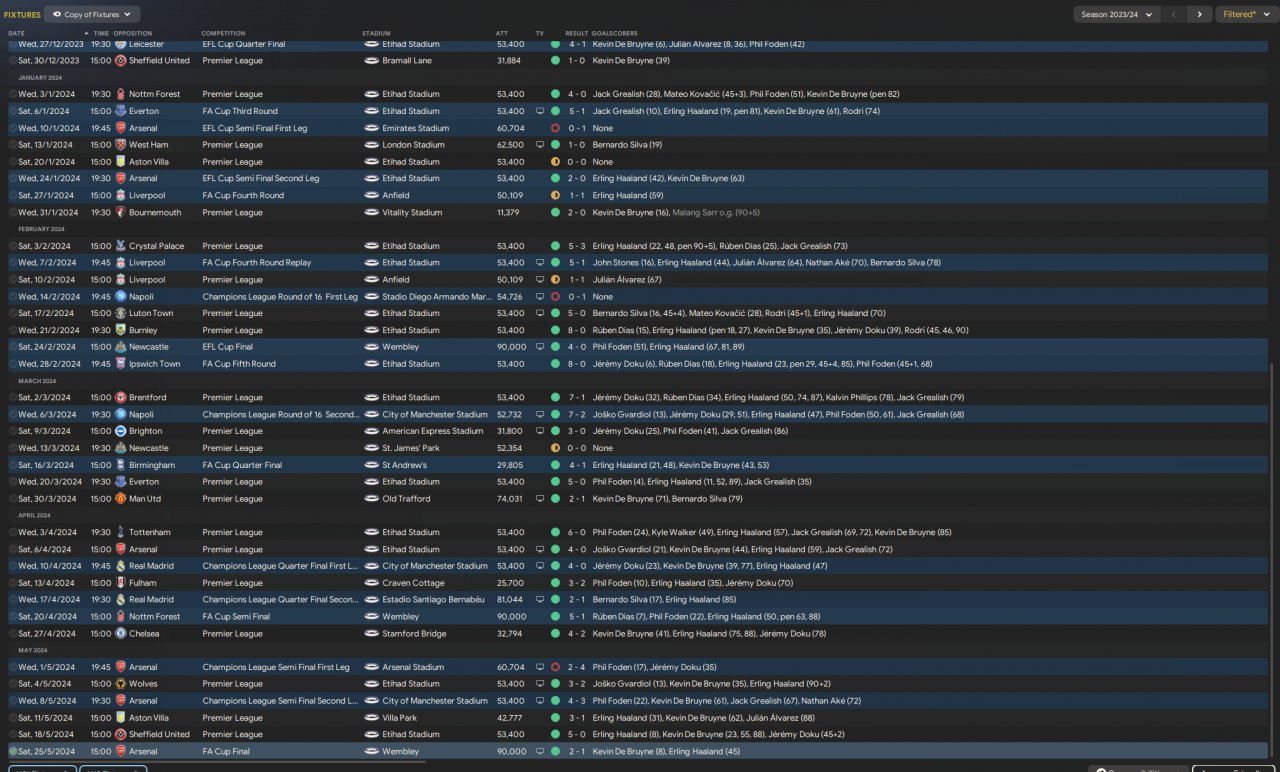Click the "2 - 4" result against Arsenal
Image resolution: width=1280 pixels, height=772 pixels.
pos(579,667)
